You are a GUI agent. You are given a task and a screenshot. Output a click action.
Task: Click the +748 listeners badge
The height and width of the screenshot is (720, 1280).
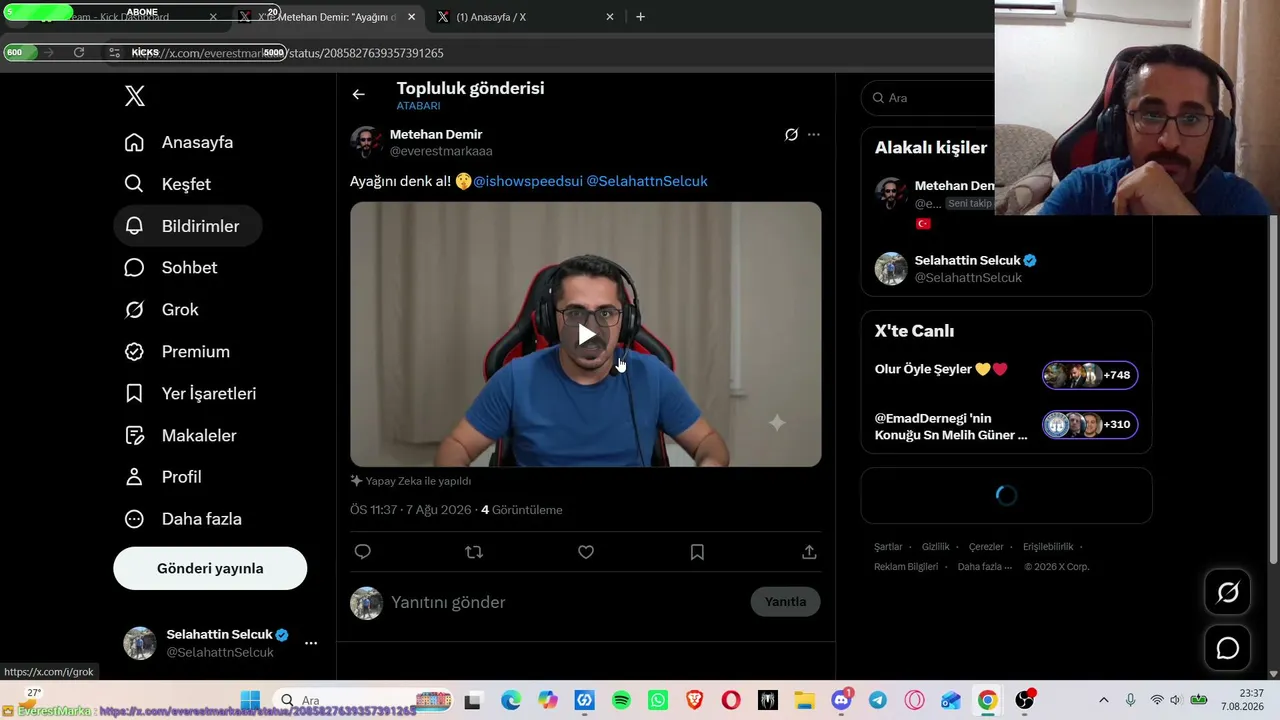pyautogui.click(x=1090, y=375)
